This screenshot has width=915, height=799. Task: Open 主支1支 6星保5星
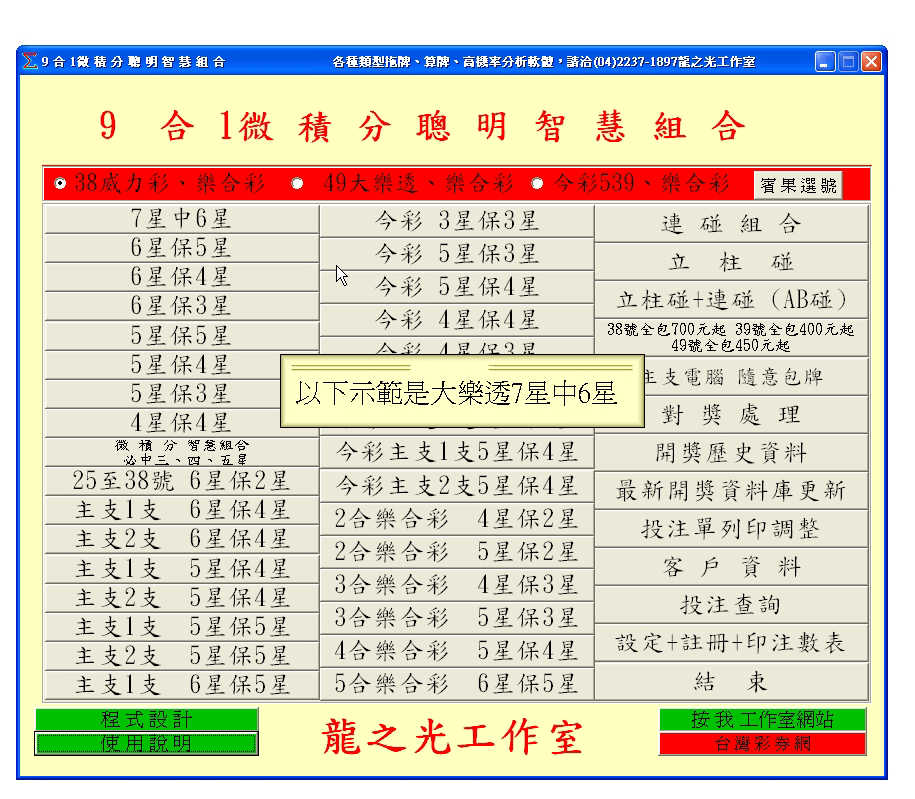(x=181, y=685)
